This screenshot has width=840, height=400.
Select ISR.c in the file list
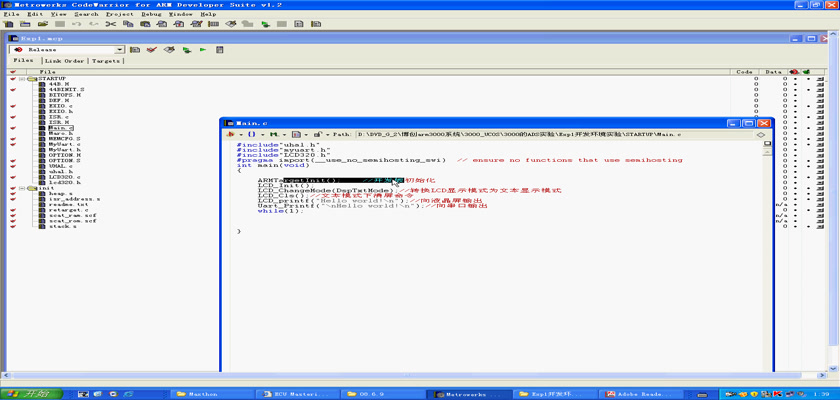(58, 117)
